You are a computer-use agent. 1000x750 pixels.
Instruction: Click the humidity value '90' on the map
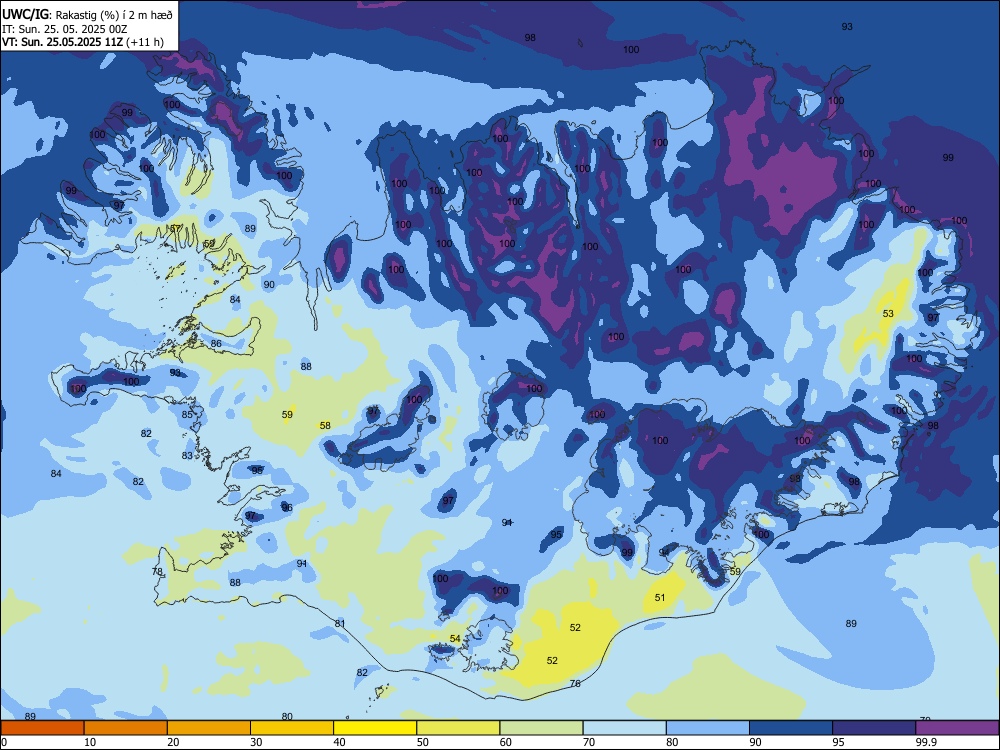pyautogui.click(x=269, y=284)
